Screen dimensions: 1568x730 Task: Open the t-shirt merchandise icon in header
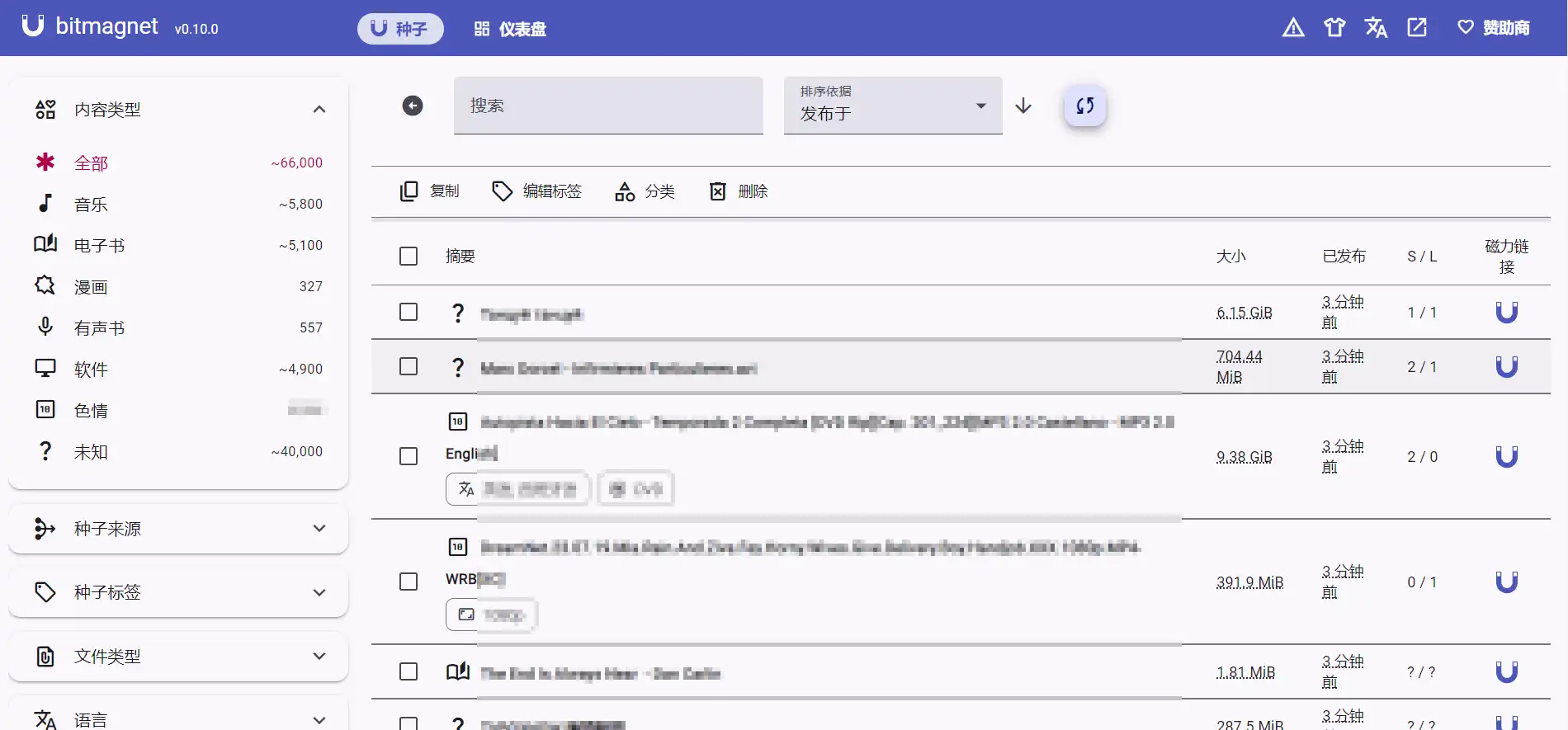pos(1334,28)
